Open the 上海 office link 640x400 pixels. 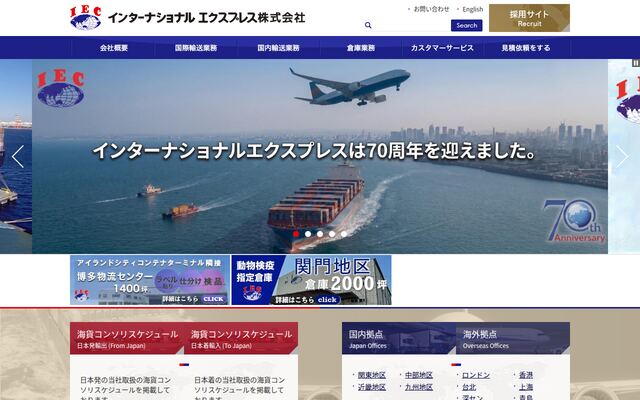pyautogui.click(x=526, y=387)
